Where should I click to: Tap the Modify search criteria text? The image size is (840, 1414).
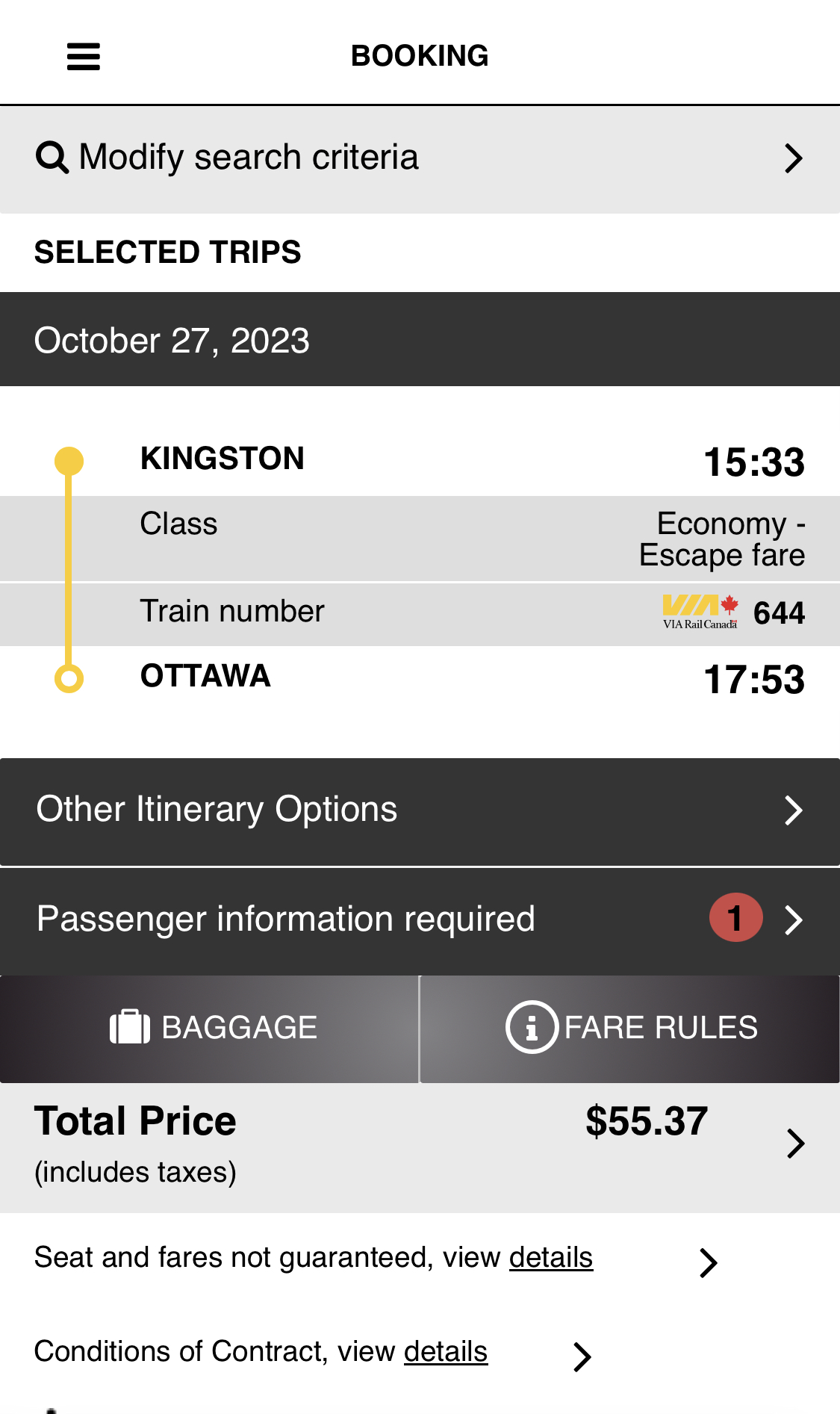[248, 158]
